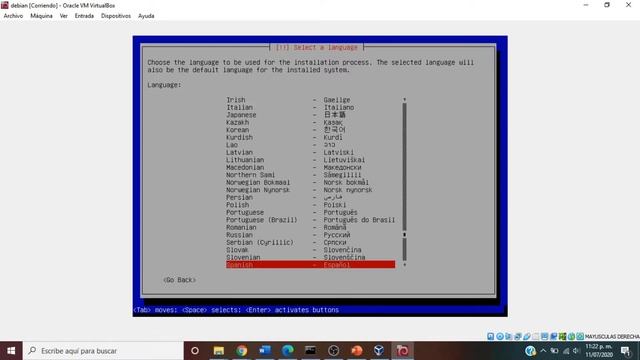Open Microsoft Word from the taskbar
Viewport: 640px width, 360px height.
coord(265,351)
